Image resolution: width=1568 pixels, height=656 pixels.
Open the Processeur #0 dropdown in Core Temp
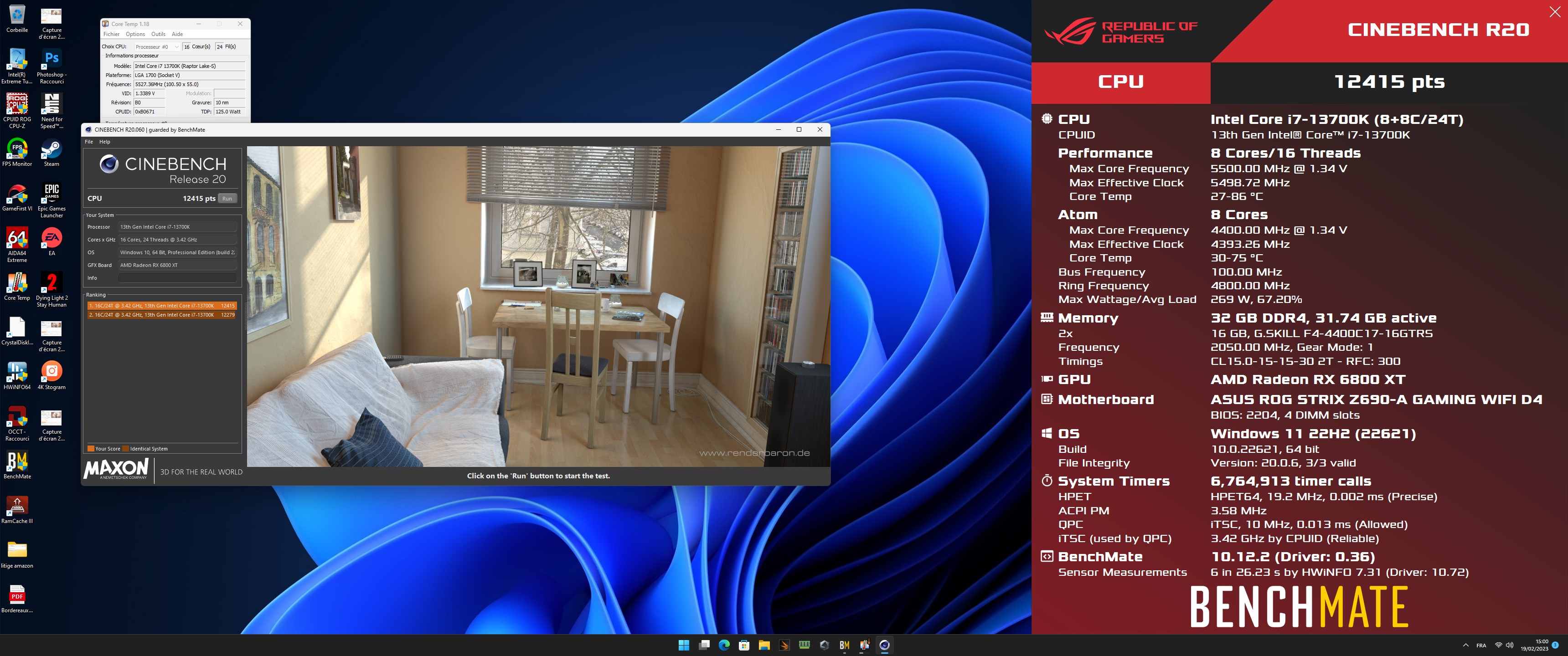coord(157,47)
